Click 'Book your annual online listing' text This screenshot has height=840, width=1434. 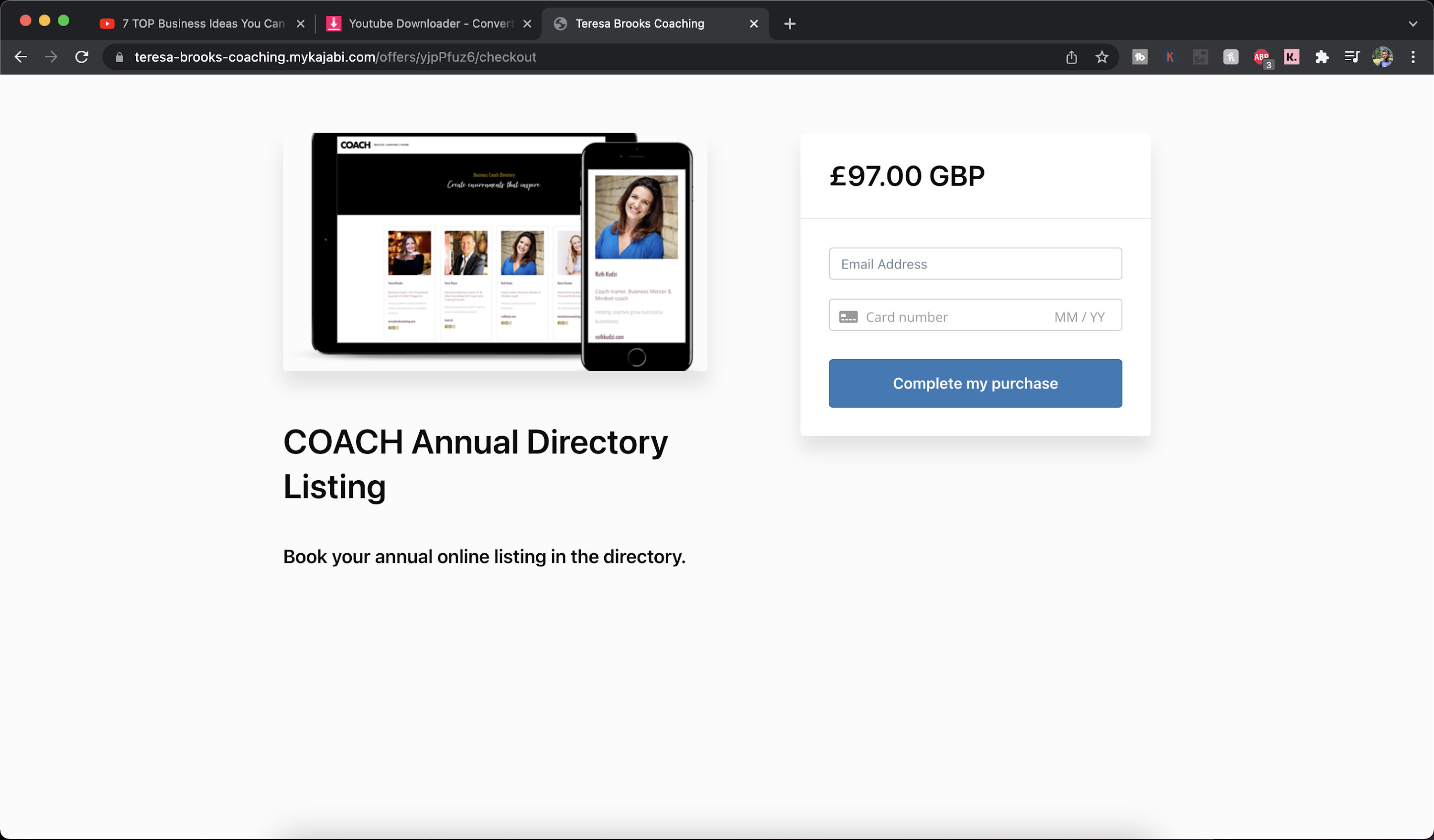(484, 556)
